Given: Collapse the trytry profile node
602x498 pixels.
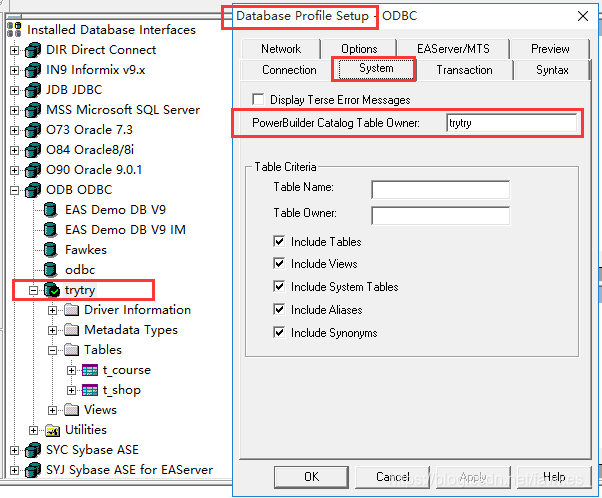Looking at the screenshot, I should click(x=33, y=290).
